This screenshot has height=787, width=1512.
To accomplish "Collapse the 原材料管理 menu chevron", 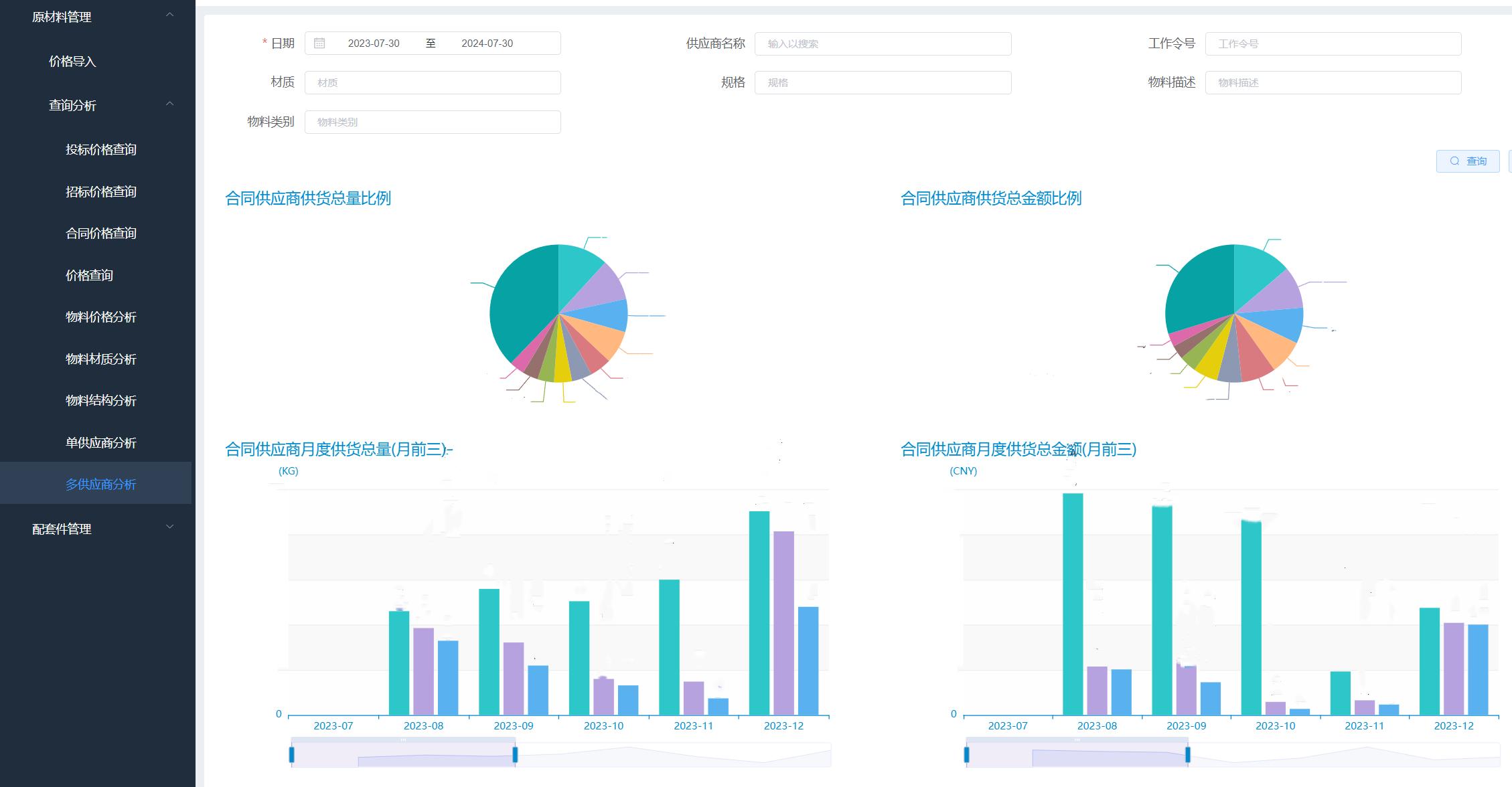I will pos(170,15).
